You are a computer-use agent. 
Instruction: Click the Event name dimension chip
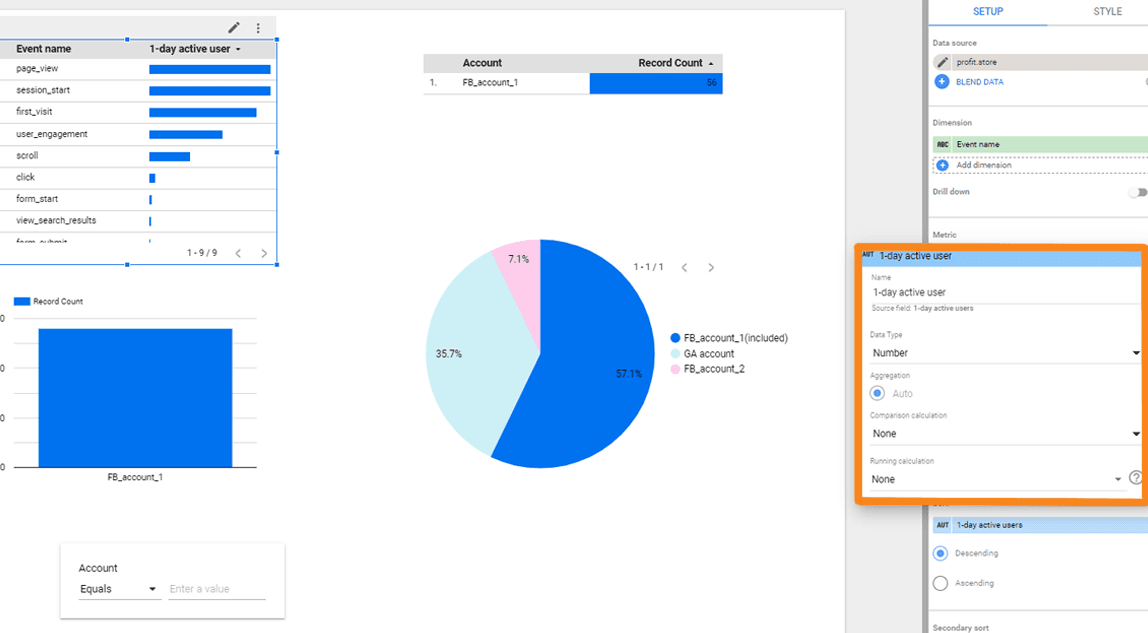pyautogui.click(x=1040, y=144)
